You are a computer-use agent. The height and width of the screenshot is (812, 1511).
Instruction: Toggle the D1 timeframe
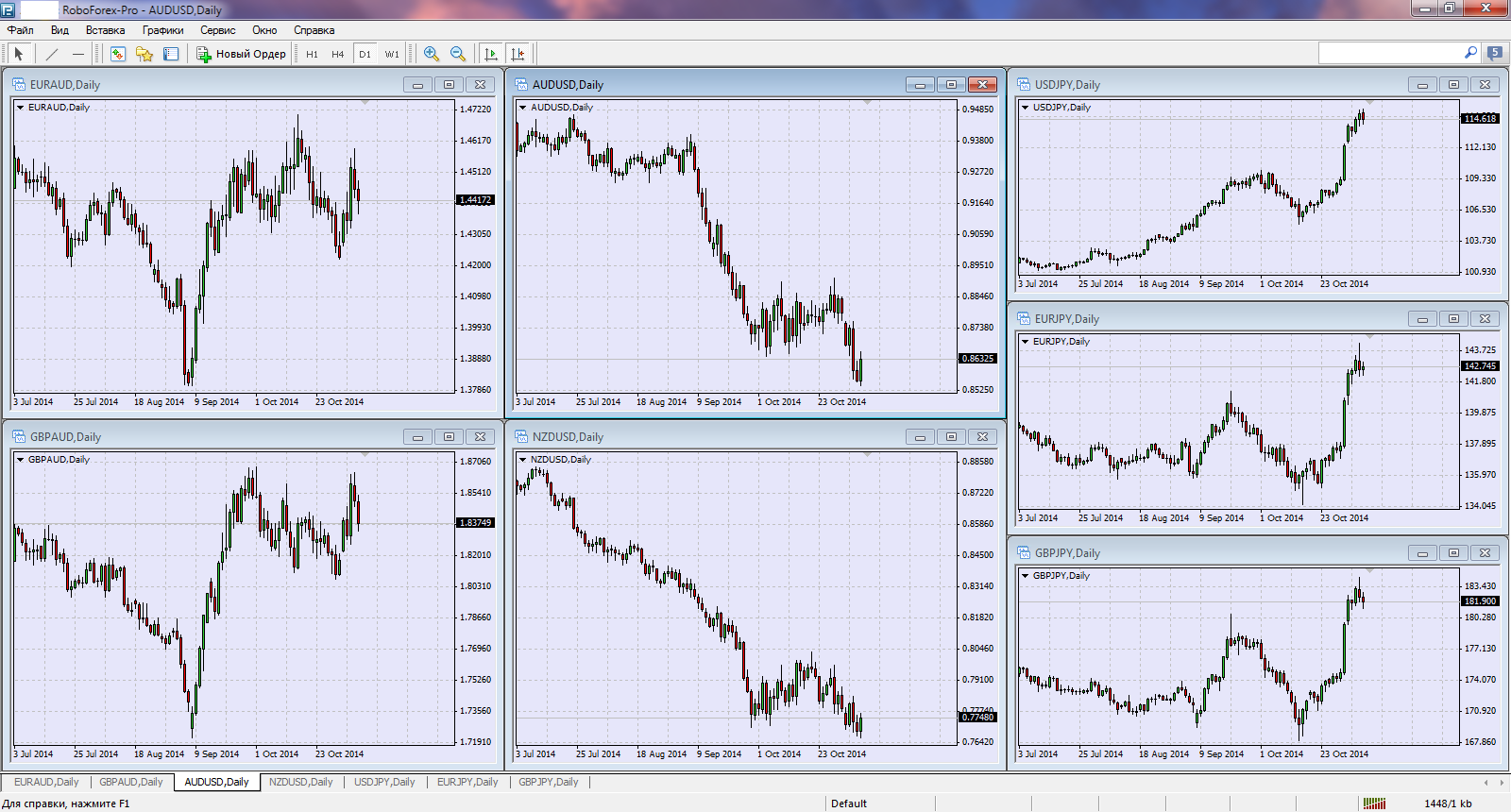(x=365, y=54)
